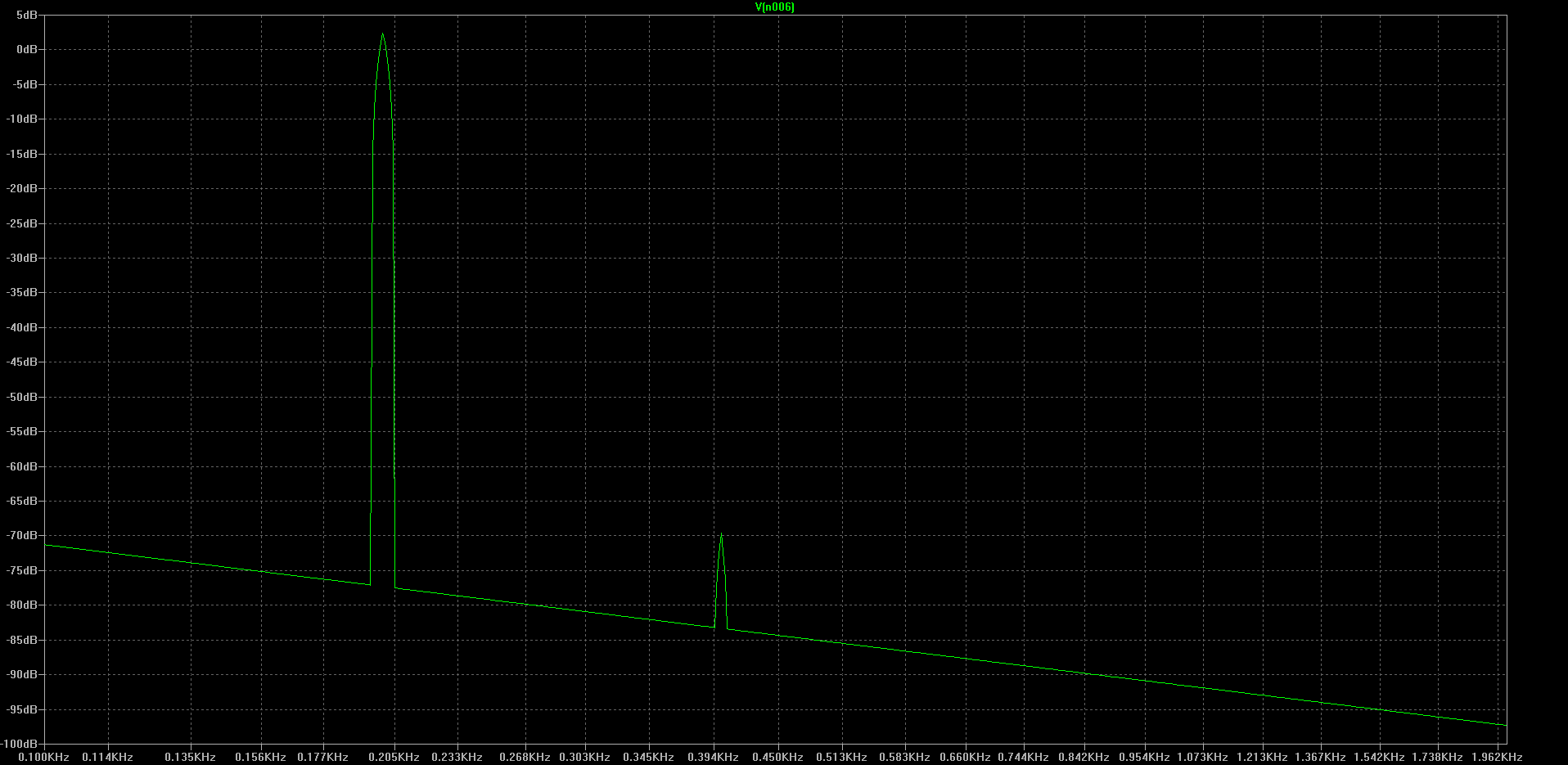Click the -95dB axis label
The image size is (1568, 765).
click(x=22, y=709)
